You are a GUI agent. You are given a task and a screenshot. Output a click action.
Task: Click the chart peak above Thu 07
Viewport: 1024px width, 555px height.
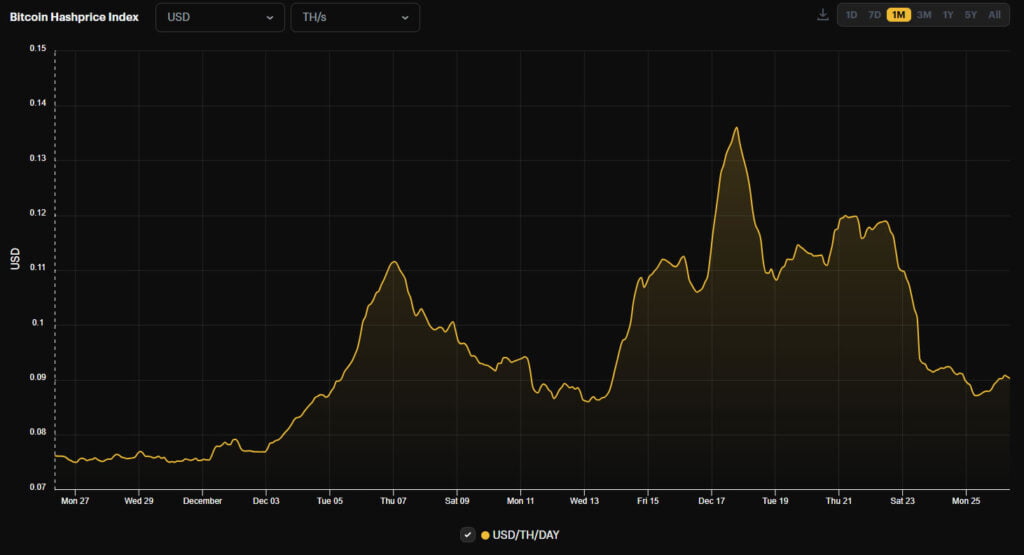tap(394, 262)
